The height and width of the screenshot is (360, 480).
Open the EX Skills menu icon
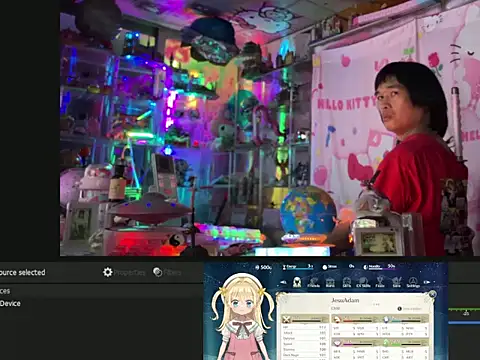363,283
